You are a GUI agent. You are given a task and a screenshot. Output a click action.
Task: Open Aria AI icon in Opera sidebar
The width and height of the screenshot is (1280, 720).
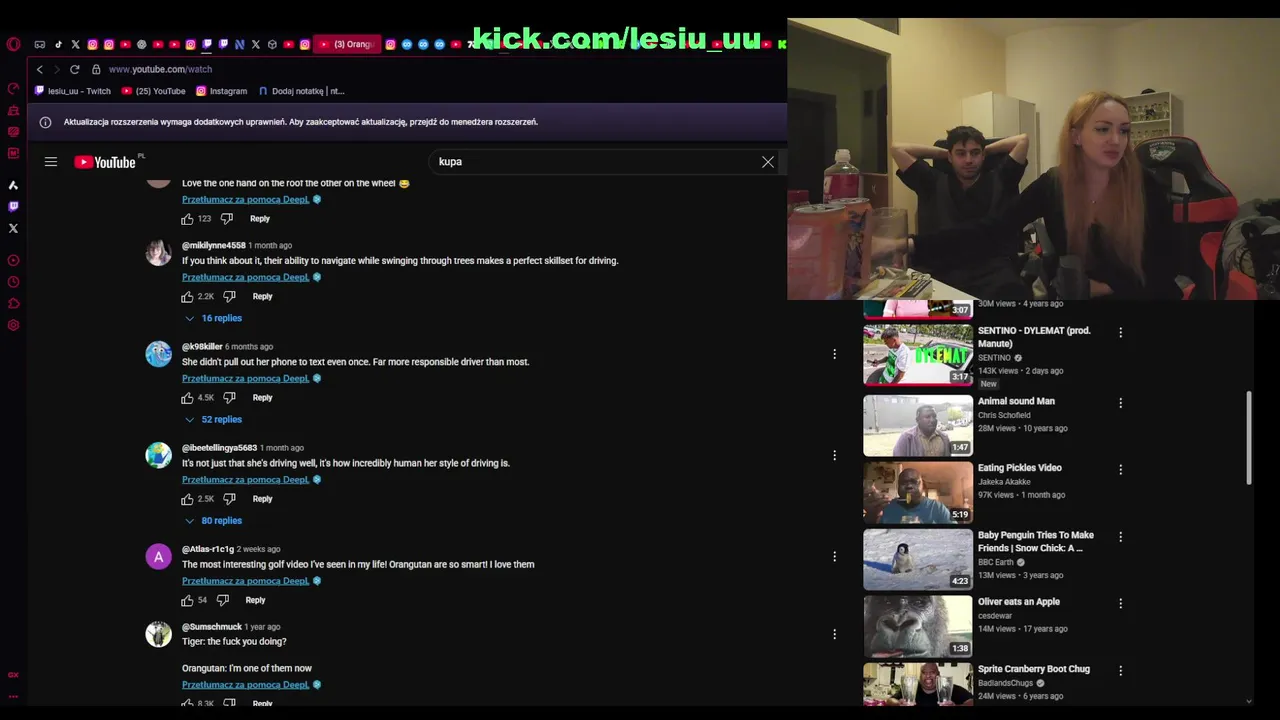click(13, 186)
